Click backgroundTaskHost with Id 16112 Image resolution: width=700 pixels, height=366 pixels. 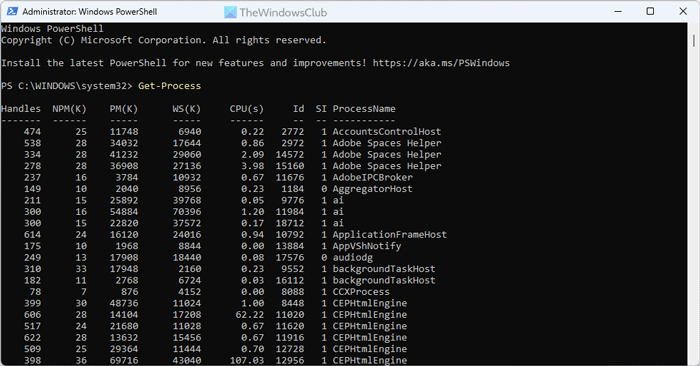(383, 280)
